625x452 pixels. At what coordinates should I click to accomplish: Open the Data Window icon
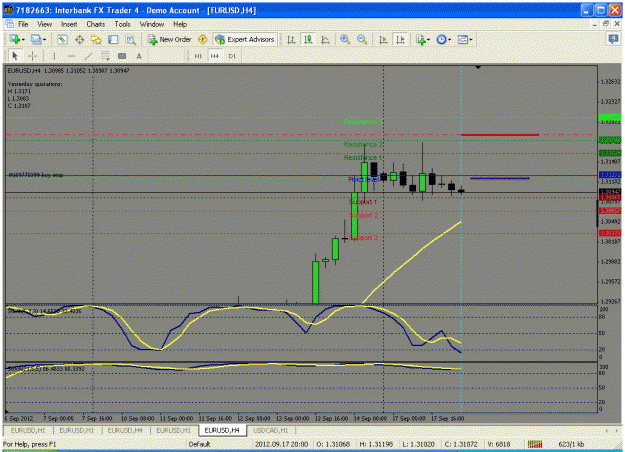79,39
